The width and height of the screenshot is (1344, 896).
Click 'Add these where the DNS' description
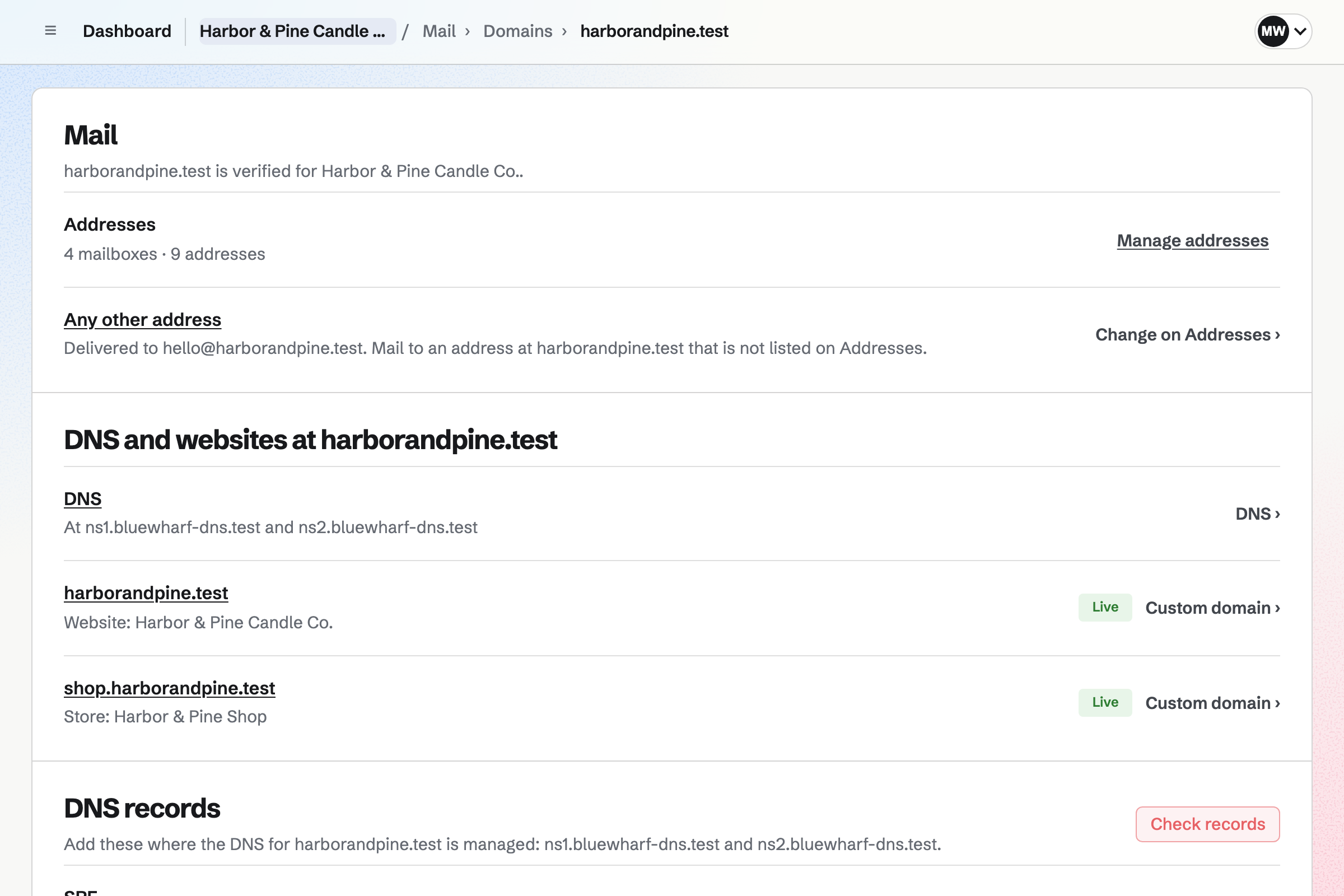(x=502, y=844)
